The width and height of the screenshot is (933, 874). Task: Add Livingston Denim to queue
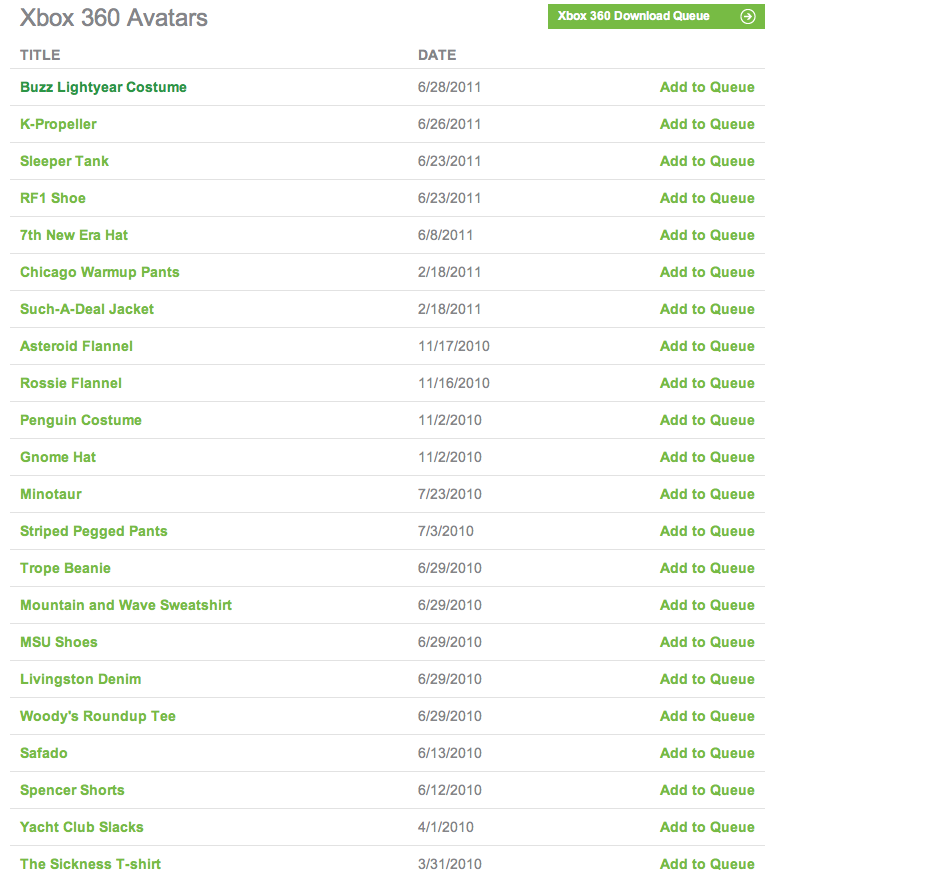[707, 679]
